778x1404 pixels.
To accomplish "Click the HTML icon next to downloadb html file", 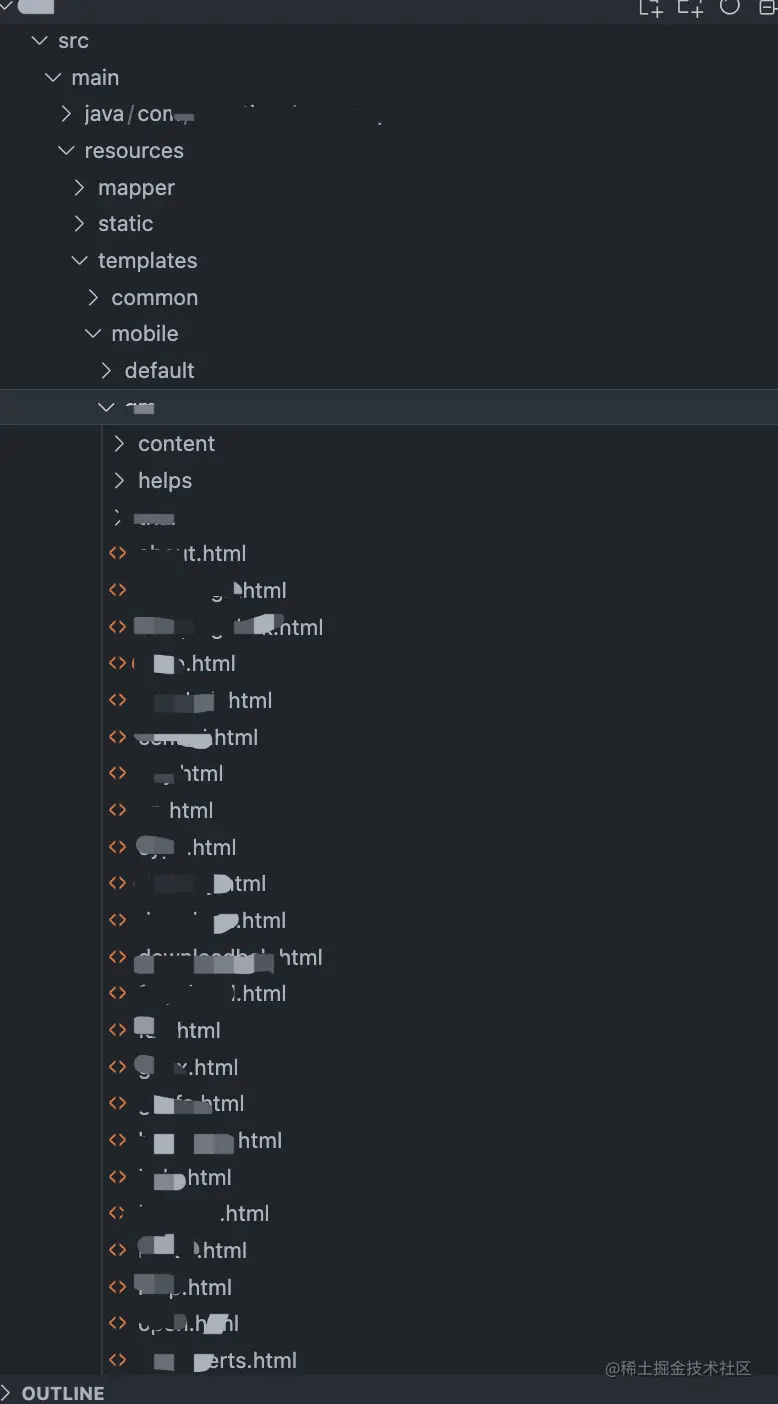I will point(116,957).
